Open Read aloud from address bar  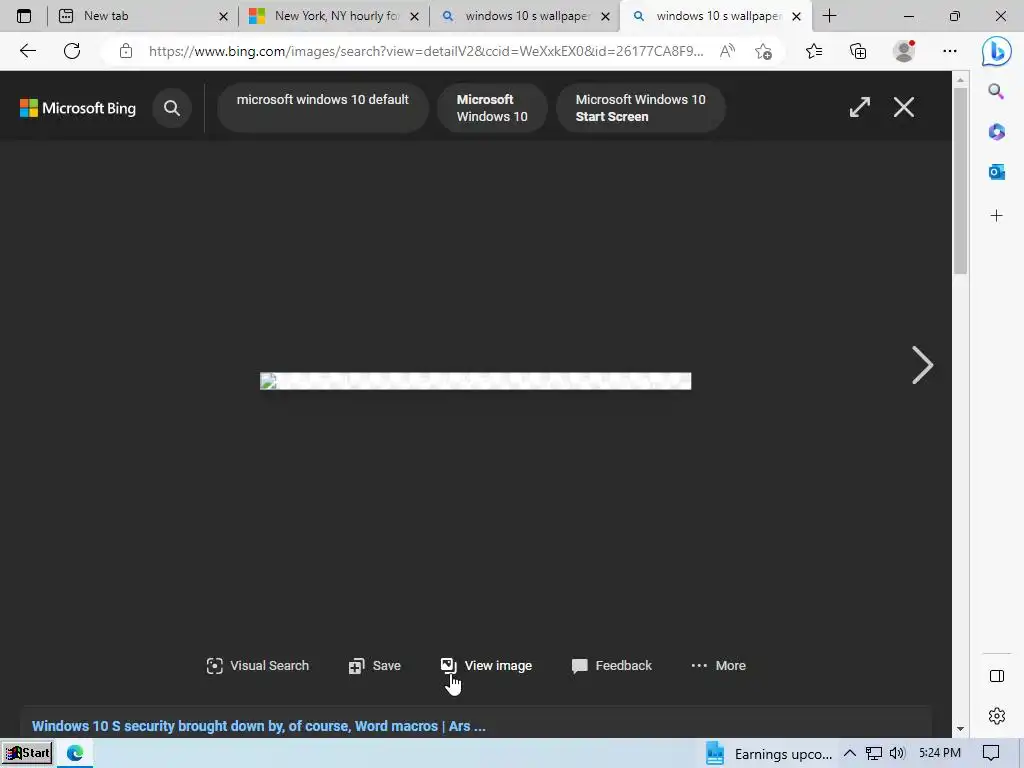pos(727,51)
